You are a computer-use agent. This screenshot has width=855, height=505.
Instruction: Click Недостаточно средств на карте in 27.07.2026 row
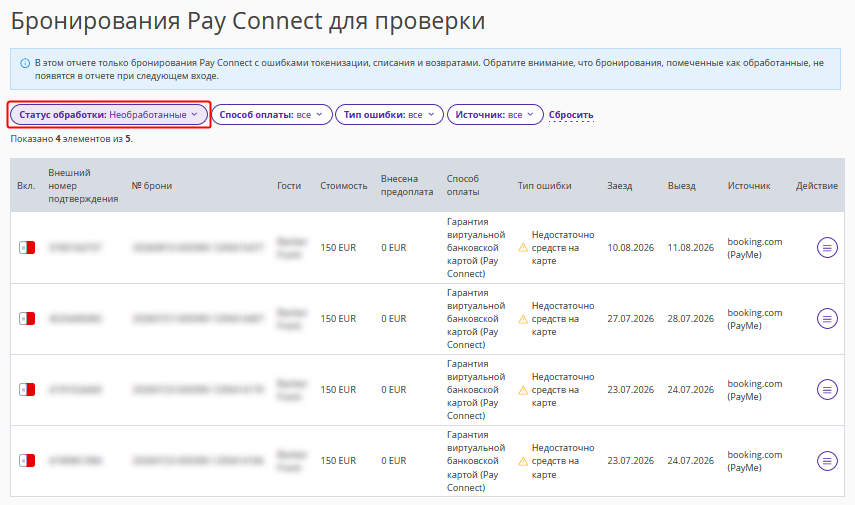[x=563, y=318]
